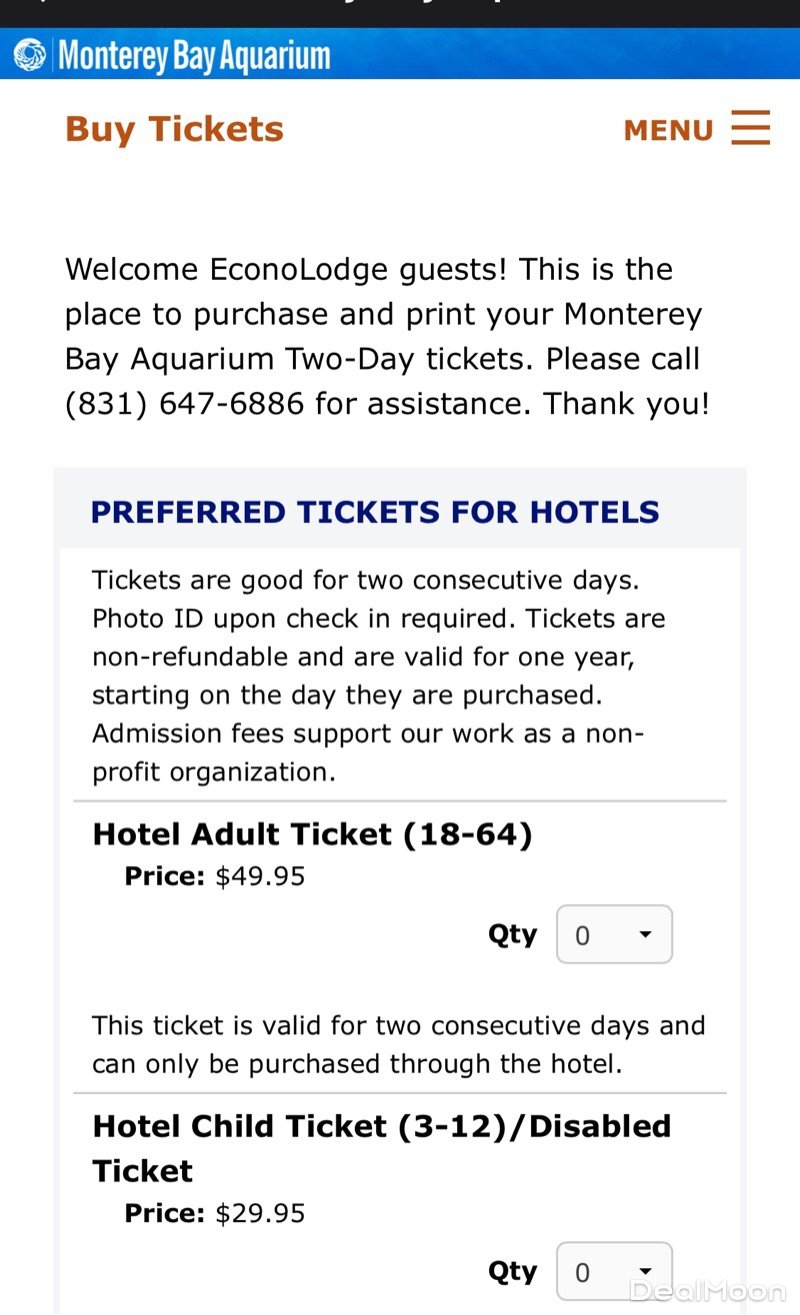Click the Qty label for child ticket

tap(512, 1272)
